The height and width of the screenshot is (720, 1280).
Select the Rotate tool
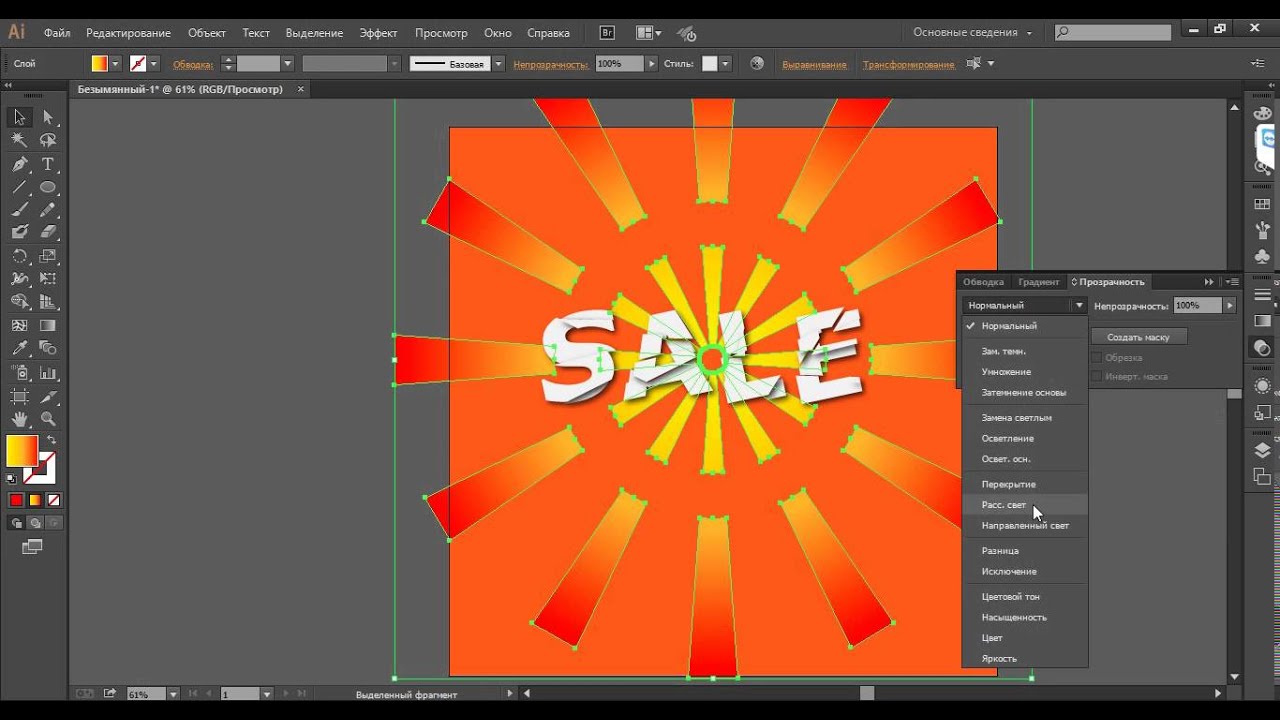point(19,256)
